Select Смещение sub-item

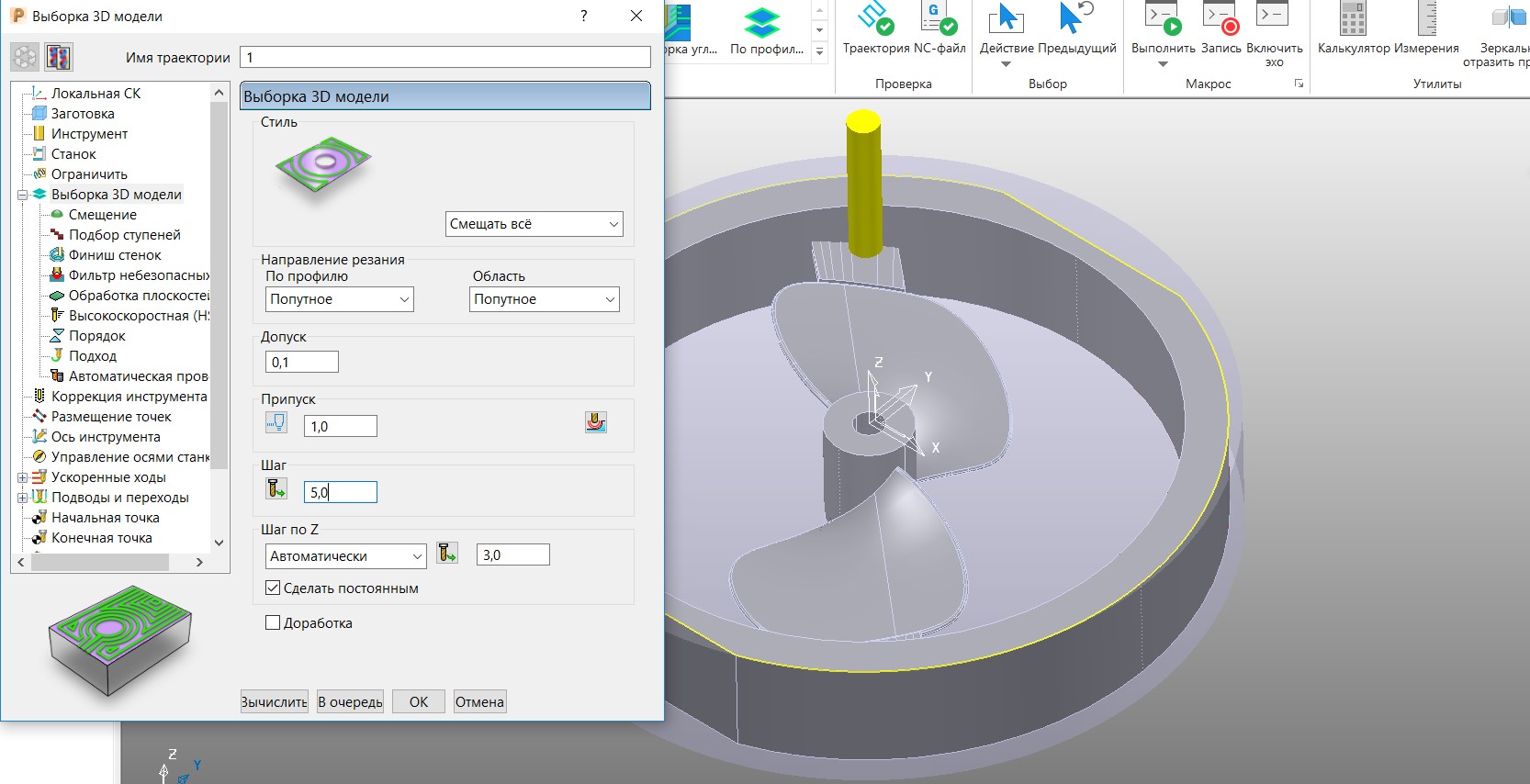(x=102, y=214)
